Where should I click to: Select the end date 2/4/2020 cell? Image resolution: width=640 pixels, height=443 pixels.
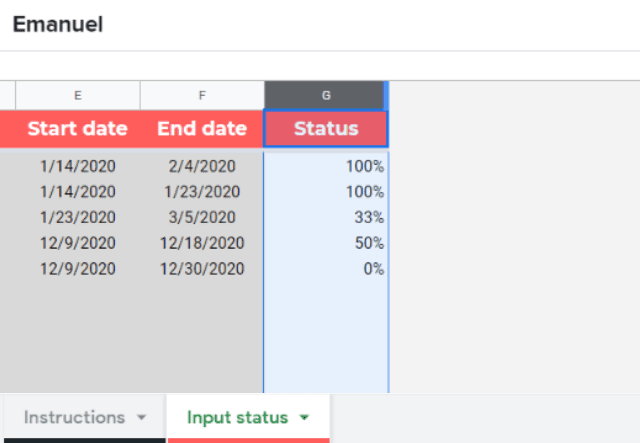click(202, 166)
